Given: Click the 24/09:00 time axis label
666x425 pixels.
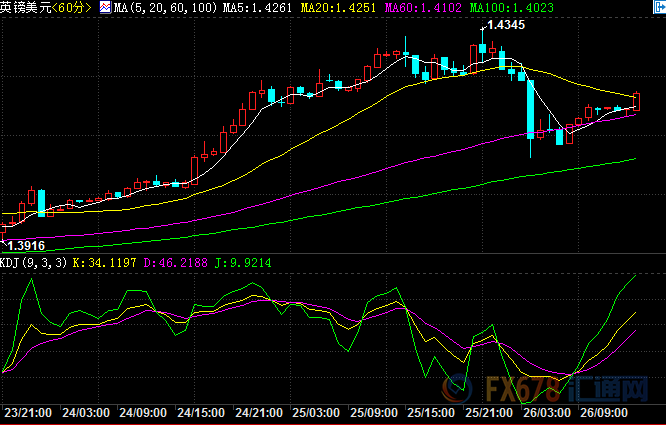Looking at the screenshot, I should (143, 413).
